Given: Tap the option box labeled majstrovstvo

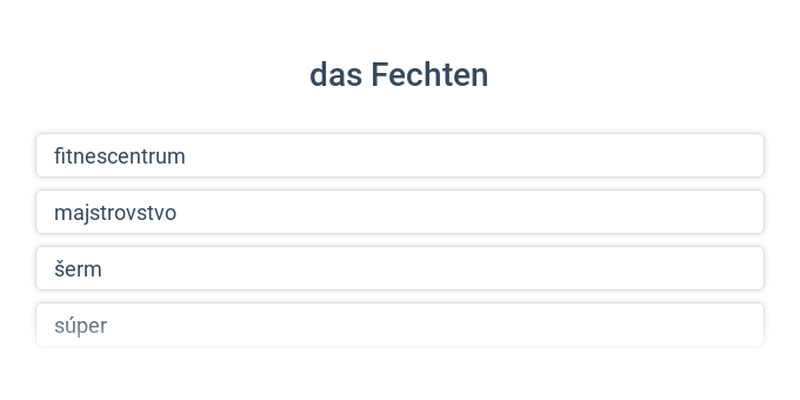Looking at the screenshot, I should 400,212.
